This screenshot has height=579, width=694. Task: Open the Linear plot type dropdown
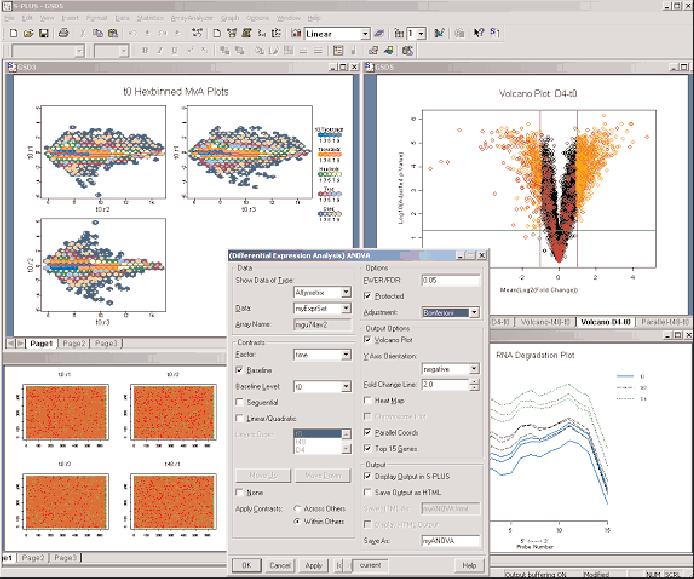point(365,33)
